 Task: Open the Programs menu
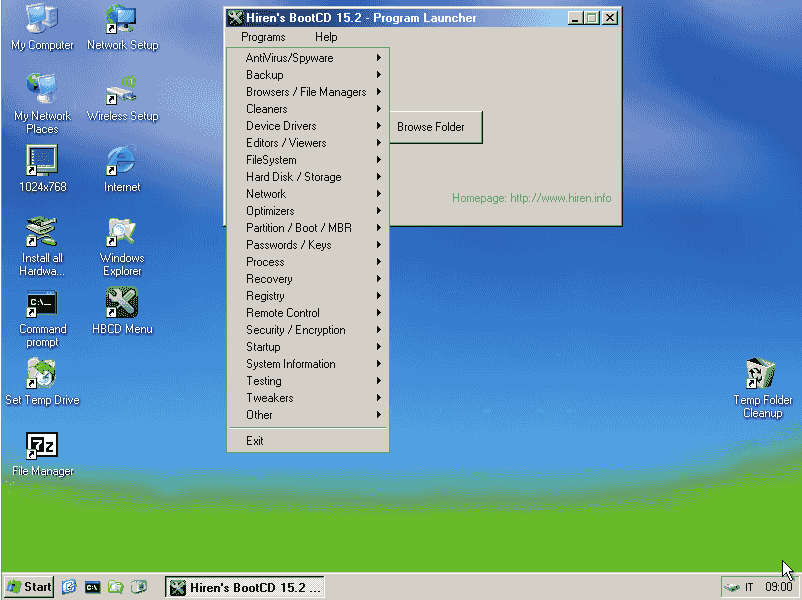tap(263, 37)
